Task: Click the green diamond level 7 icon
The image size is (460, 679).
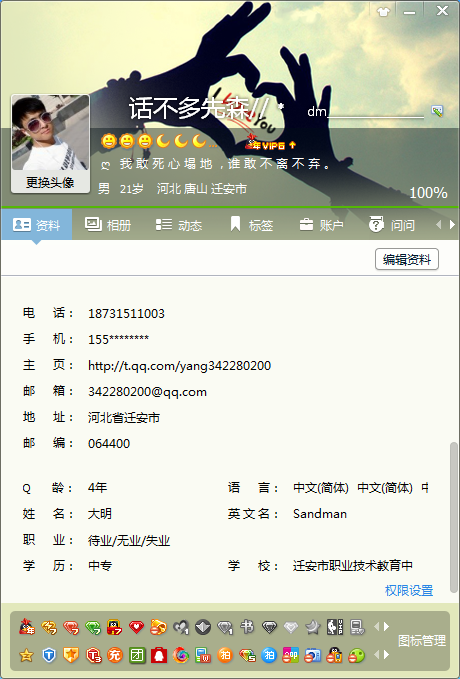Action: coord(93,627)
